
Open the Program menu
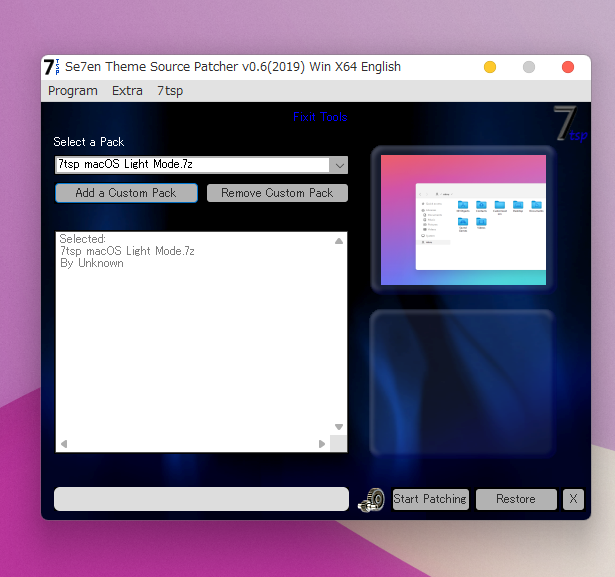[73, 91]
